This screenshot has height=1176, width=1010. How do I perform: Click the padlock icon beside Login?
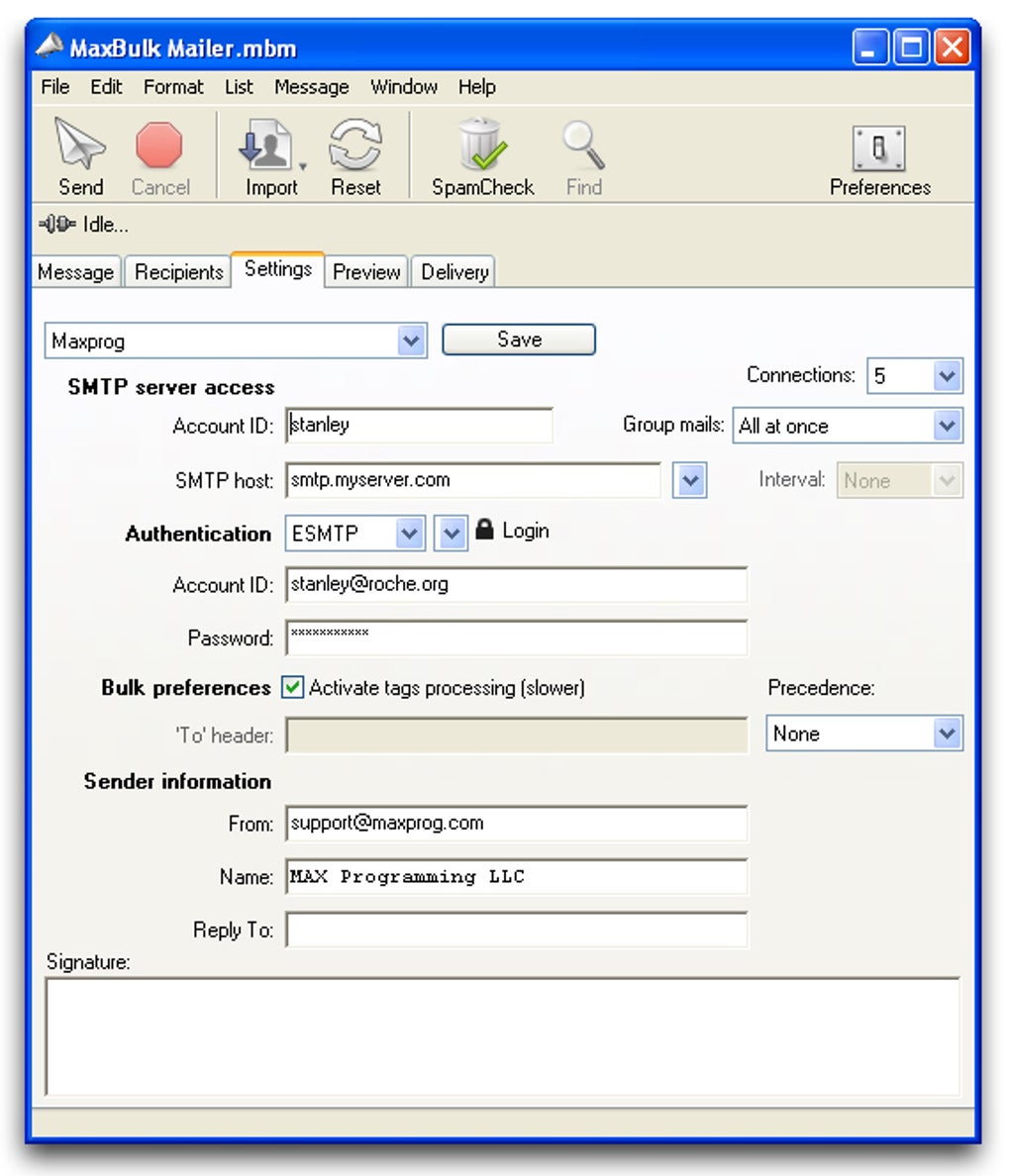(485, 530)
